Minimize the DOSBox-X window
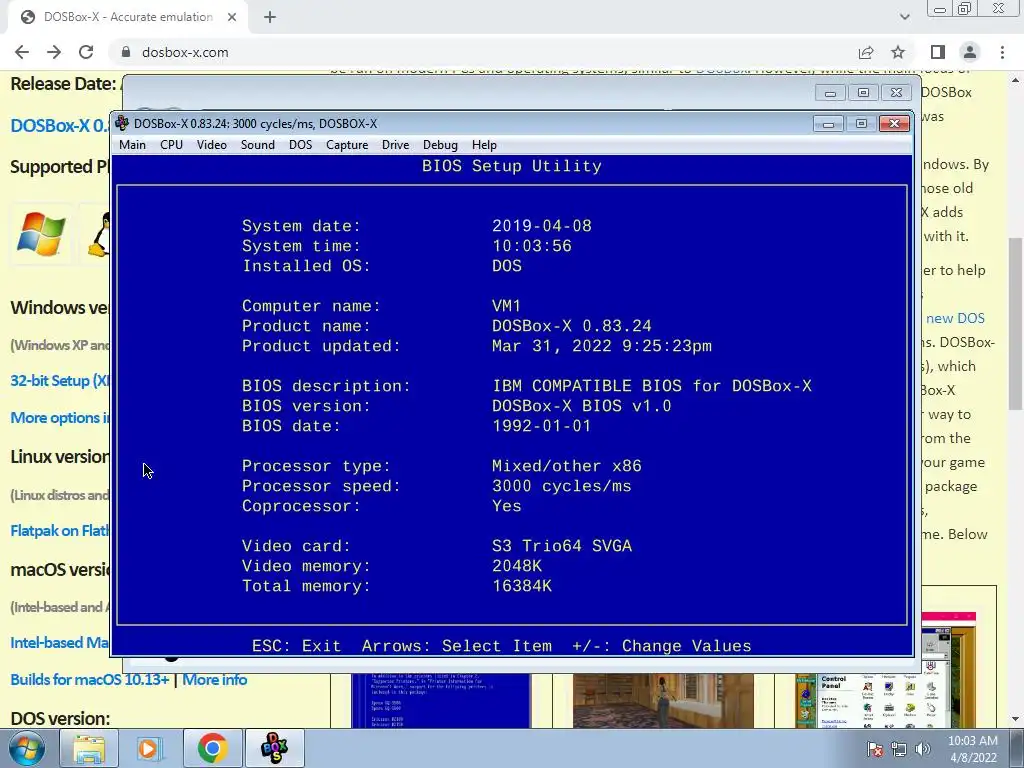 tap(828, 123)
